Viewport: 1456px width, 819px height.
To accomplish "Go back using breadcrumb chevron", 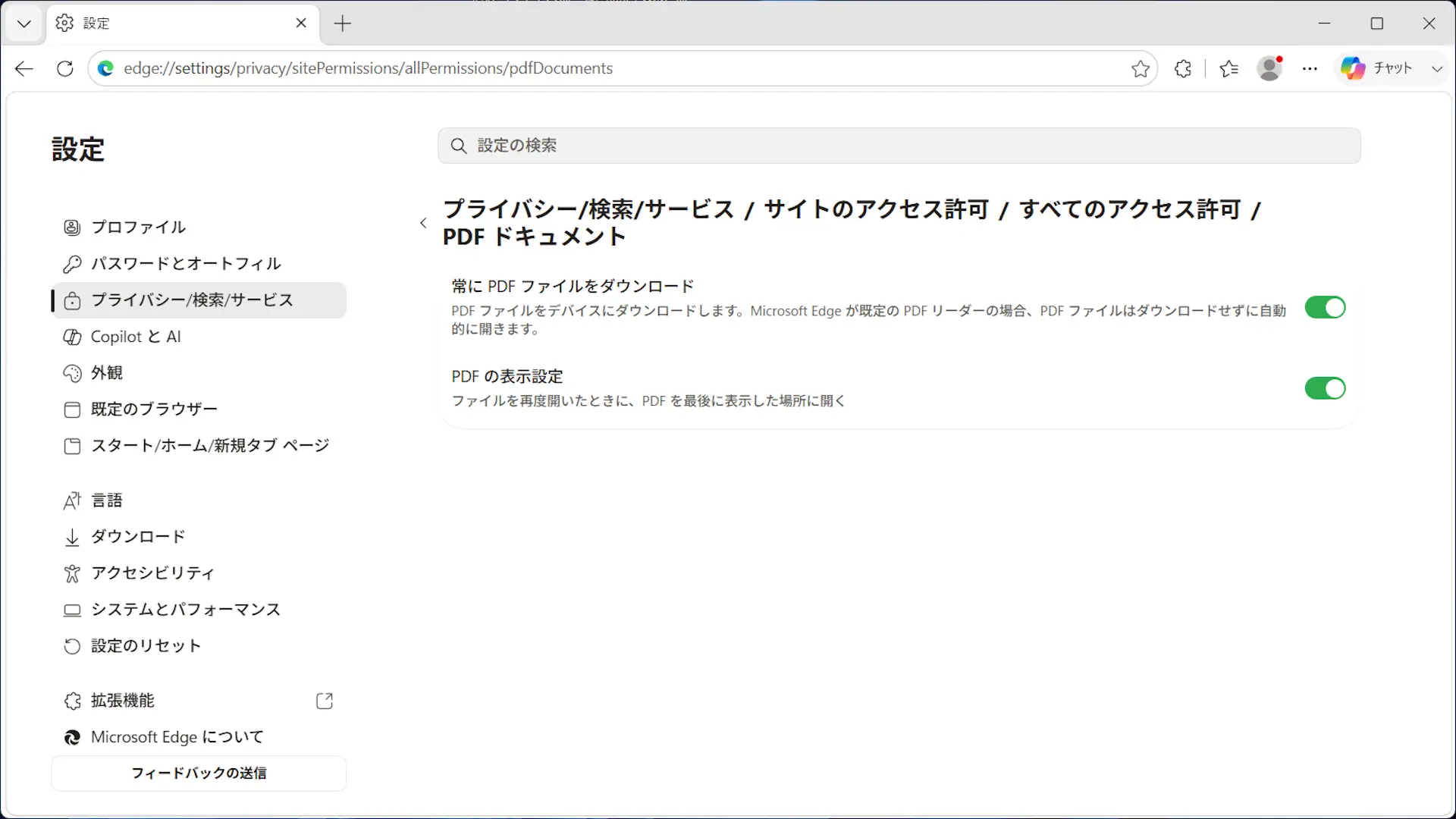I will click(423, 223).
